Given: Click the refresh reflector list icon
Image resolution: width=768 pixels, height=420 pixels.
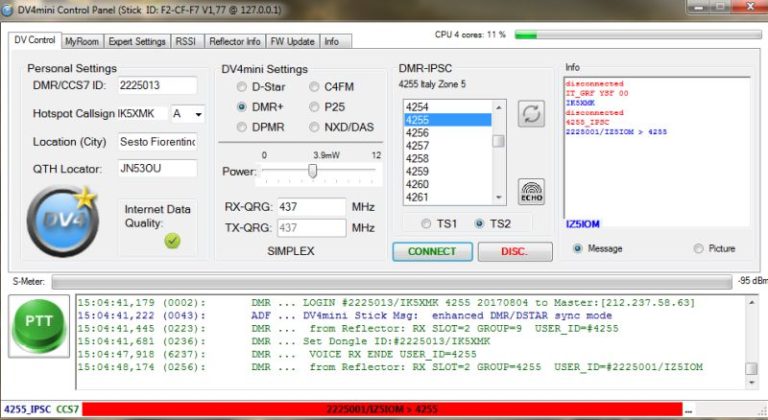Looking at the screenshot, I should 531,113.
